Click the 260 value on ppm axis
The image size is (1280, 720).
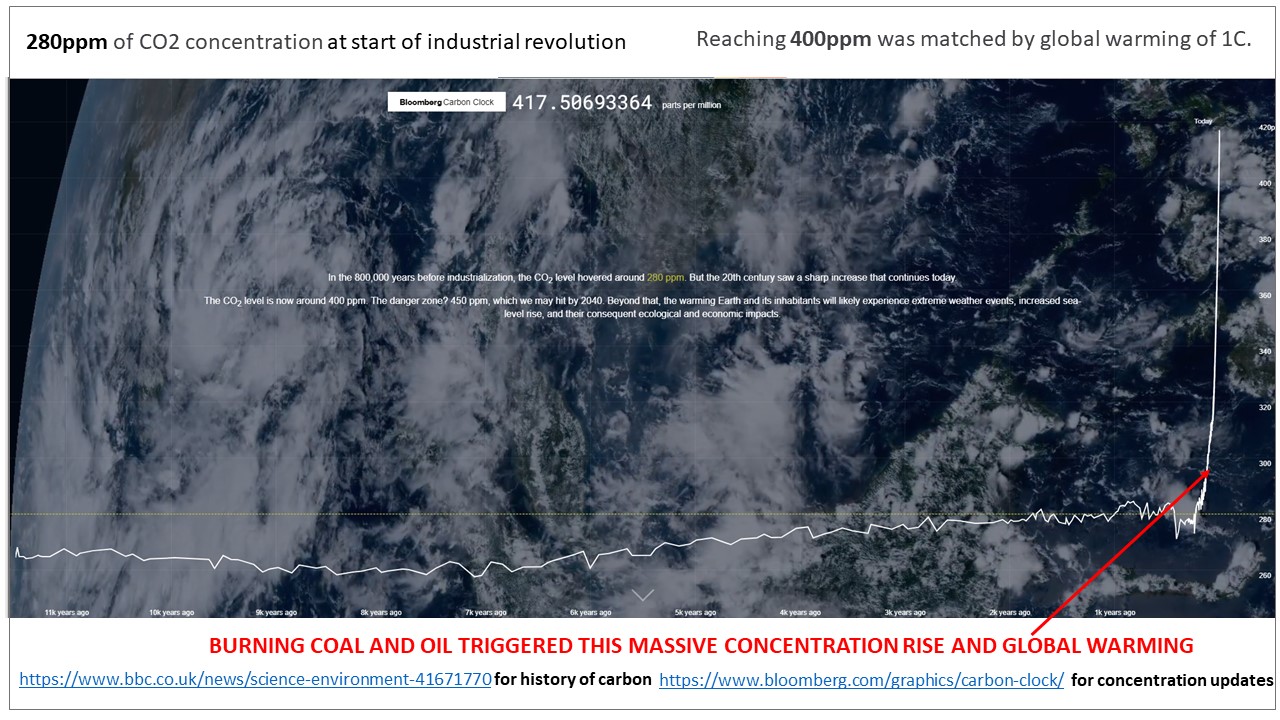(x=1265, y=576)
